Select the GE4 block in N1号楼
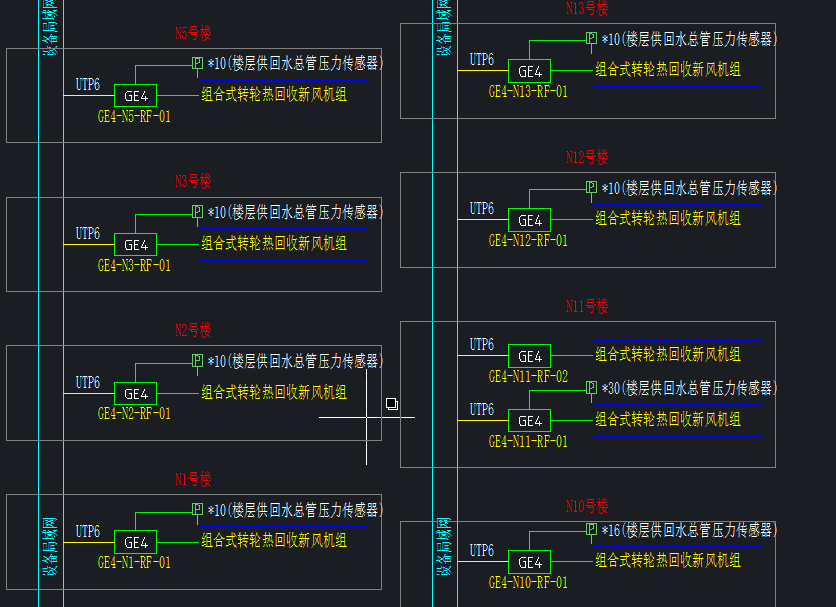This screenshot has width=836, height=607. click(135, 543)
